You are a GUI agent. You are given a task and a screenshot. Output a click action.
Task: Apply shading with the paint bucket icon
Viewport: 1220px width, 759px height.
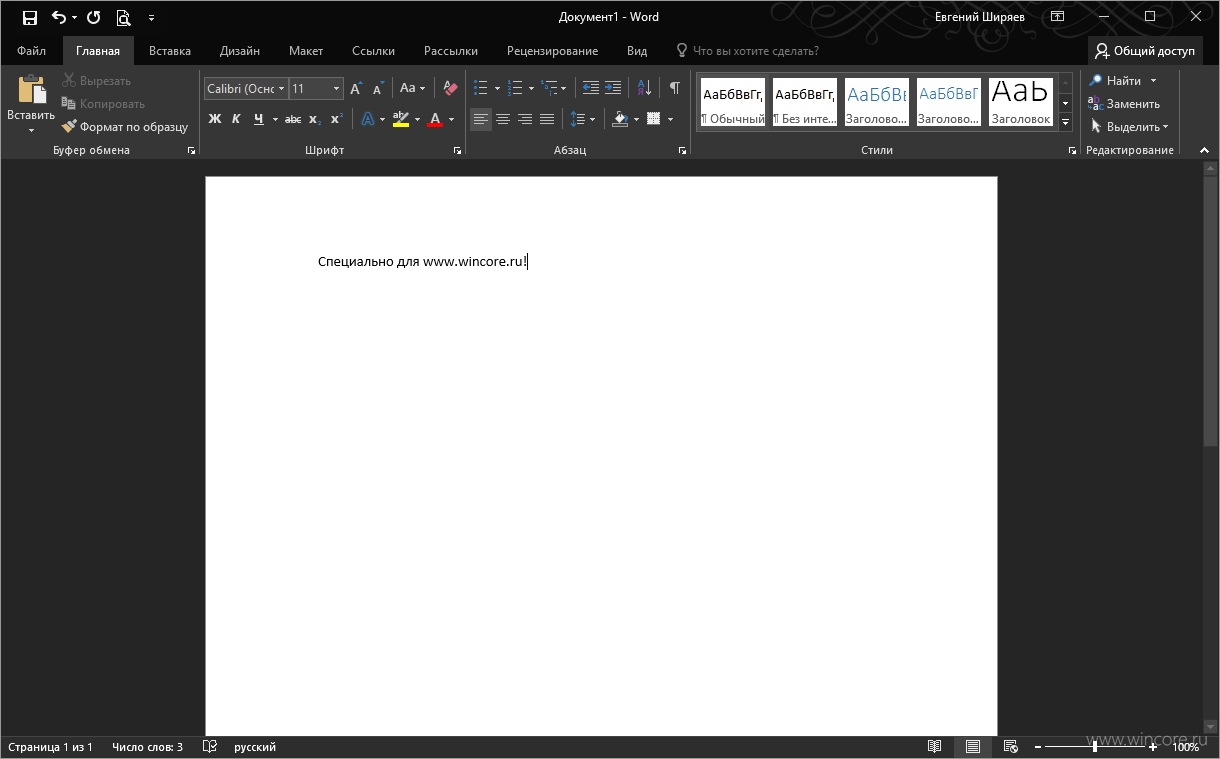point(620,119)
